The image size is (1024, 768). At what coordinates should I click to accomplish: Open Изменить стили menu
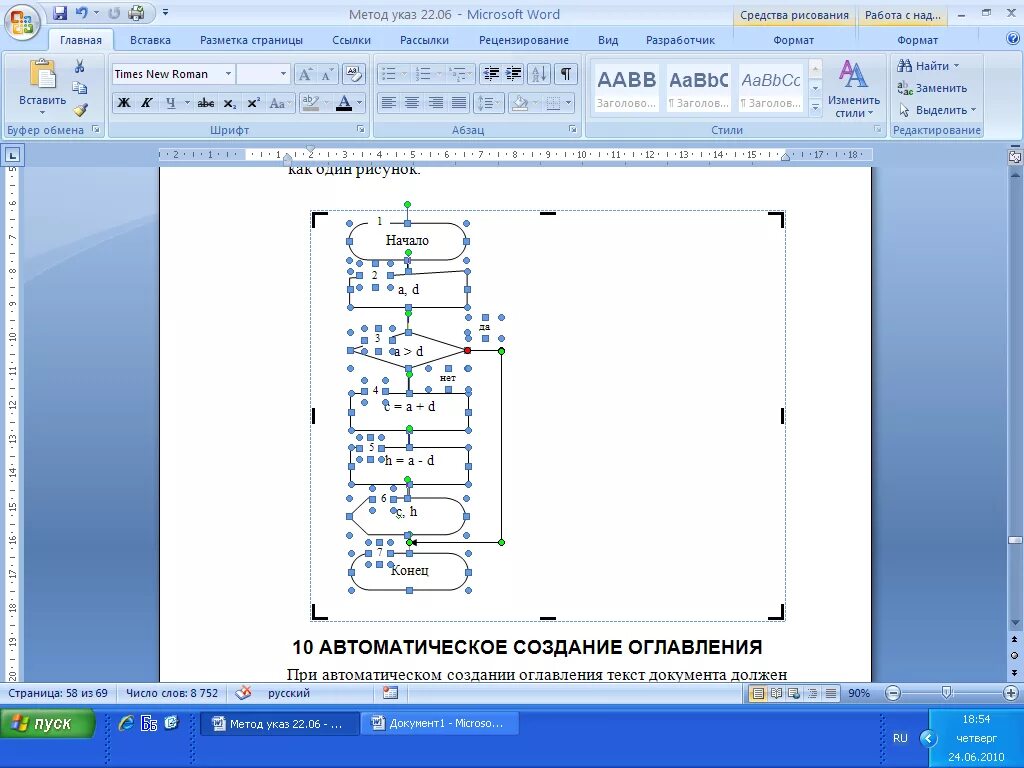tap(853, 89)
